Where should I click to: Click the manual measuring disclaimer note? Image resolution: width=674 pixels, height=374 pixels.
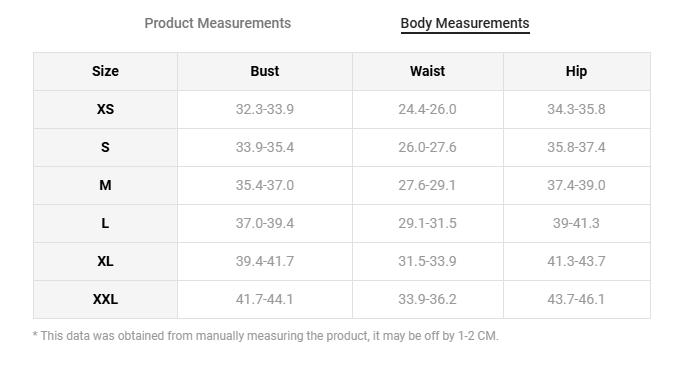[x=266, y=336]
